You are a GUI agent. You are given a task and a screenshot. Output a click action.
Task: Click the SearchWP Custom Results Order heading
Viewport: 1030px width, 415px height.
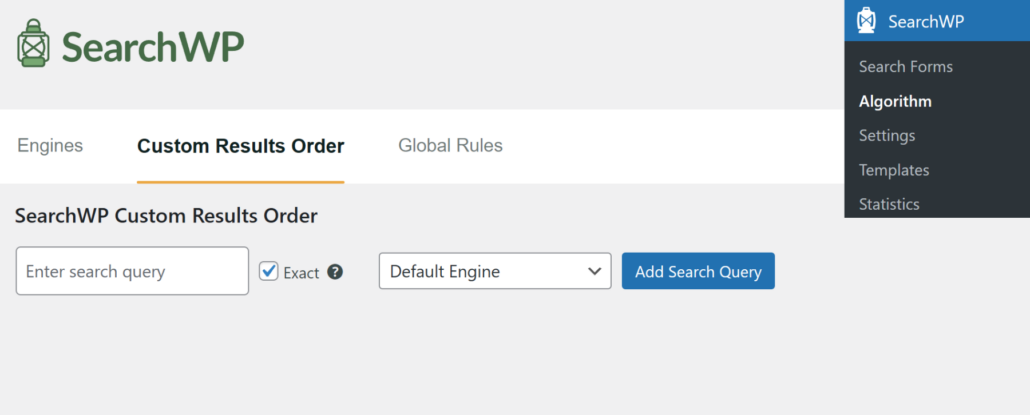pos(166,216)
